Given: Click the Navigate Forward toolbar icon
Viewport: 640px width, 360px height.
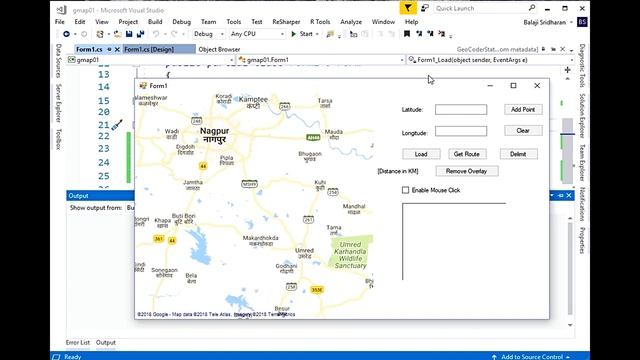Looking at the screenshot, I should click(x=84, y=34).
